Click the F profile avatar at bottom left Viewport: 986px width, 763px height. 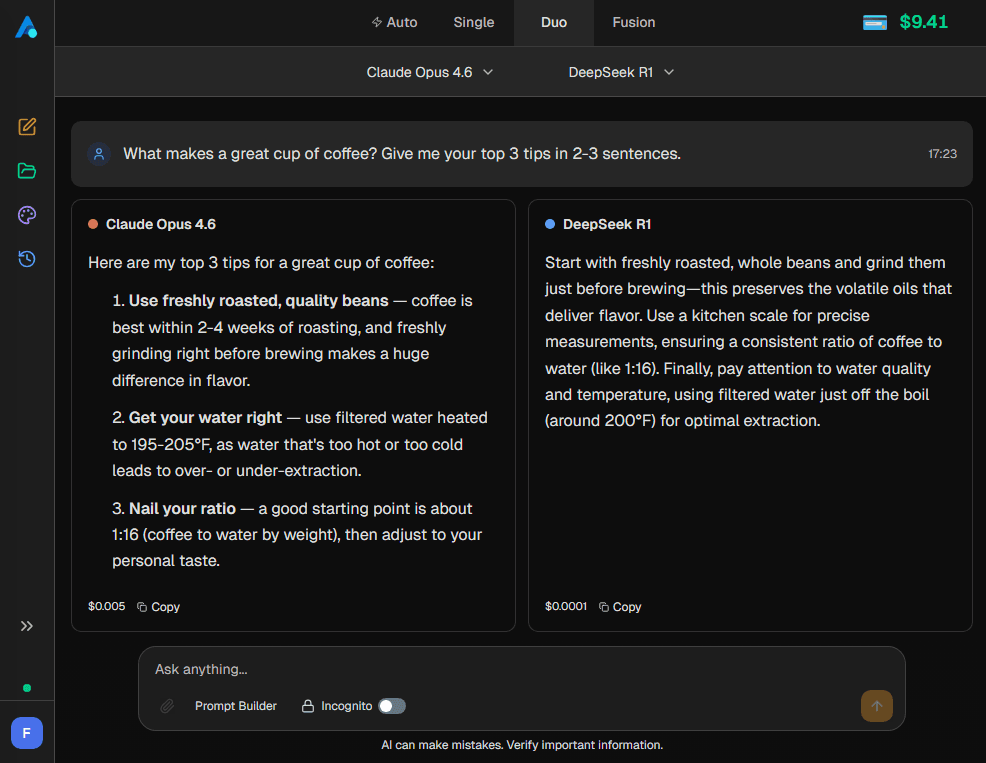(x=27, y=733)
